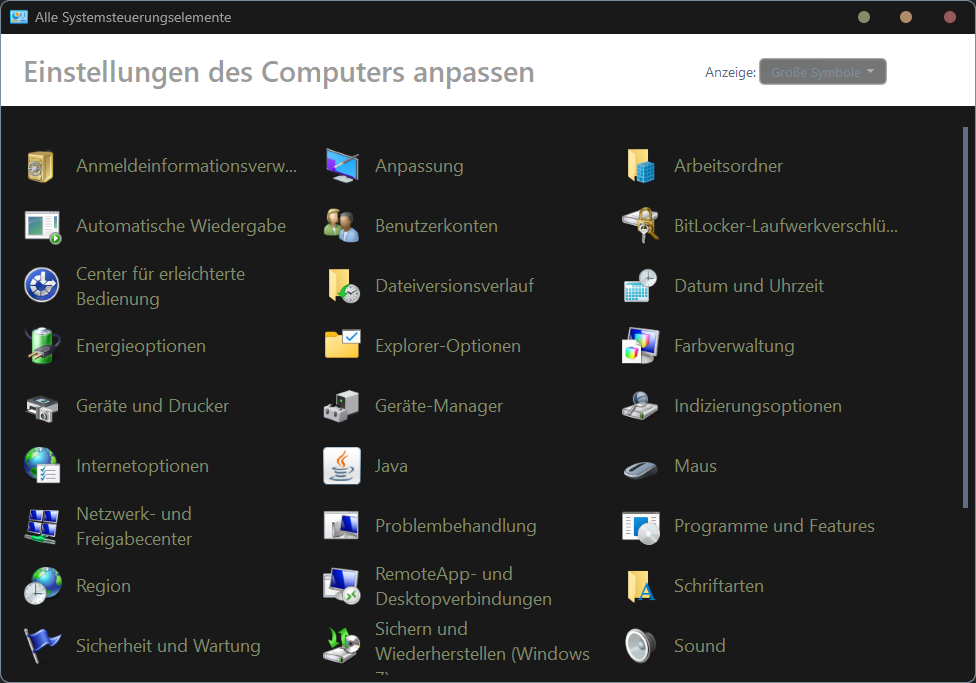Open the Farbverwaltung icon
Screen dimensions: 976x683
(640, 346)
